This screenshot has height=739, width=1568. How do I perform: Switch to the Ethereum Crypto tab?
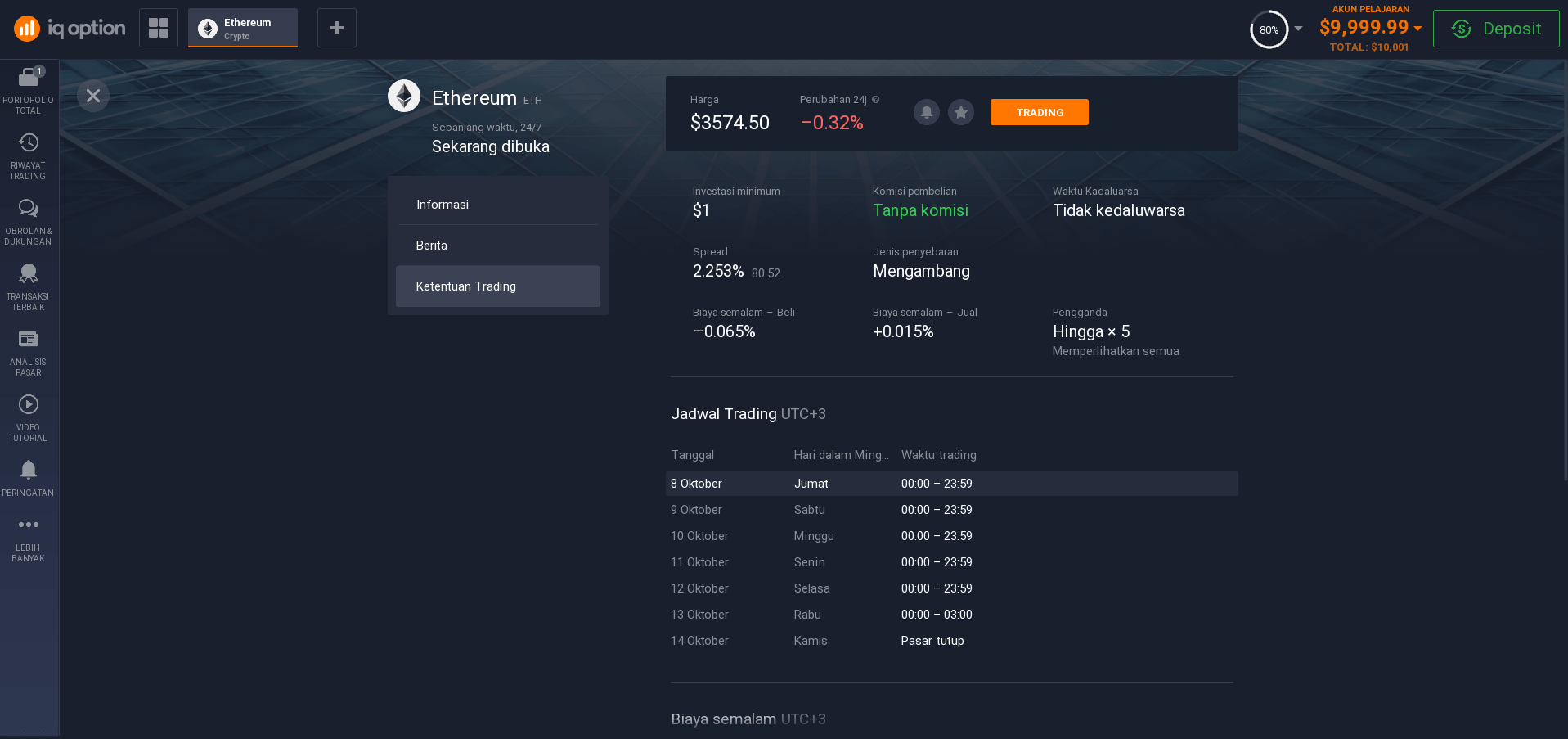(x=243, y=28)
